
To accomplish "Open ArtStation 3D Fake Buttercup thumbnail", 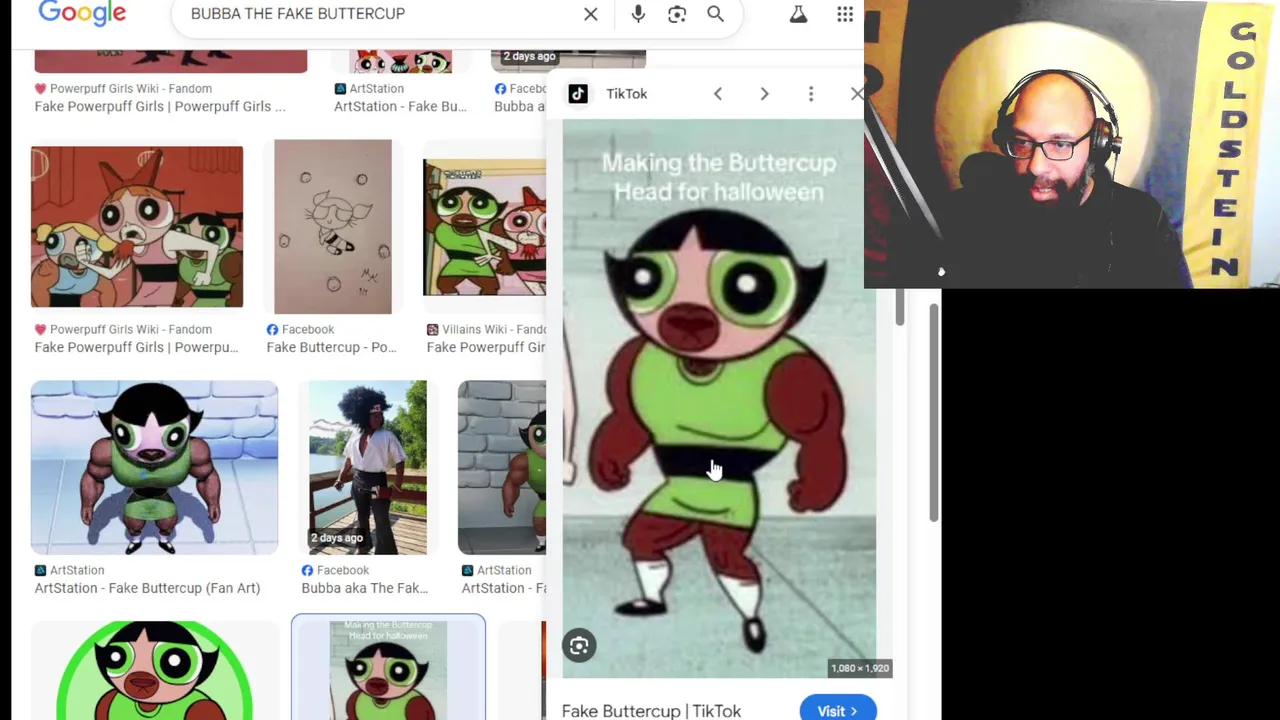I will (x=154, y=467).
